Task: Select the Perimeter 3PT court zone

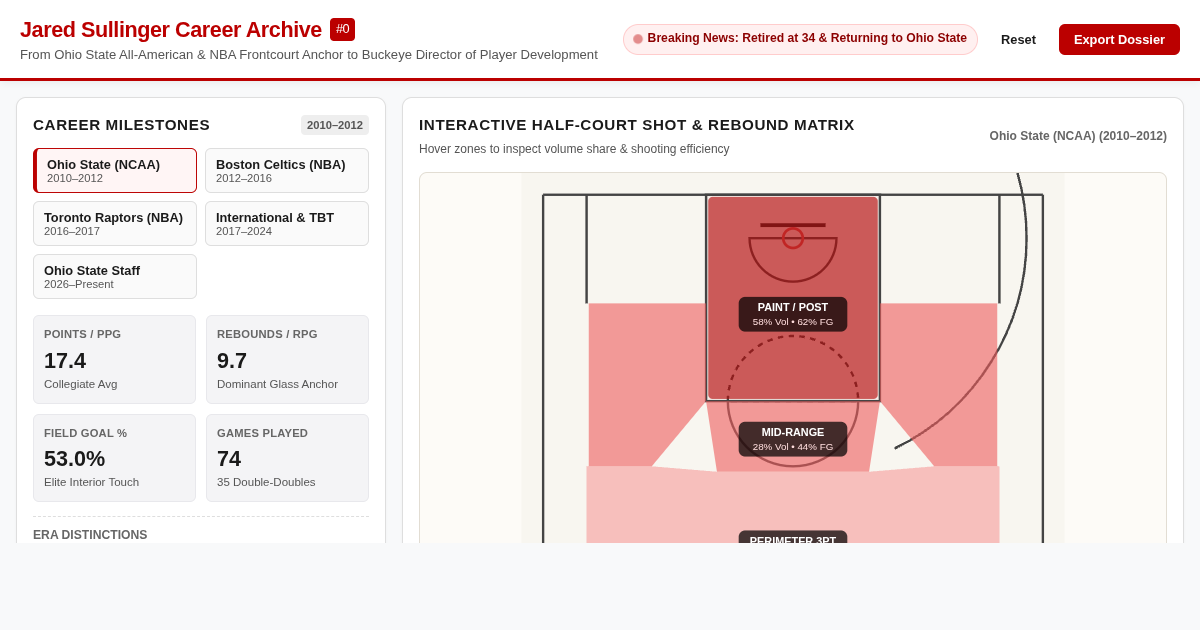Action: (x=793, y=537)
